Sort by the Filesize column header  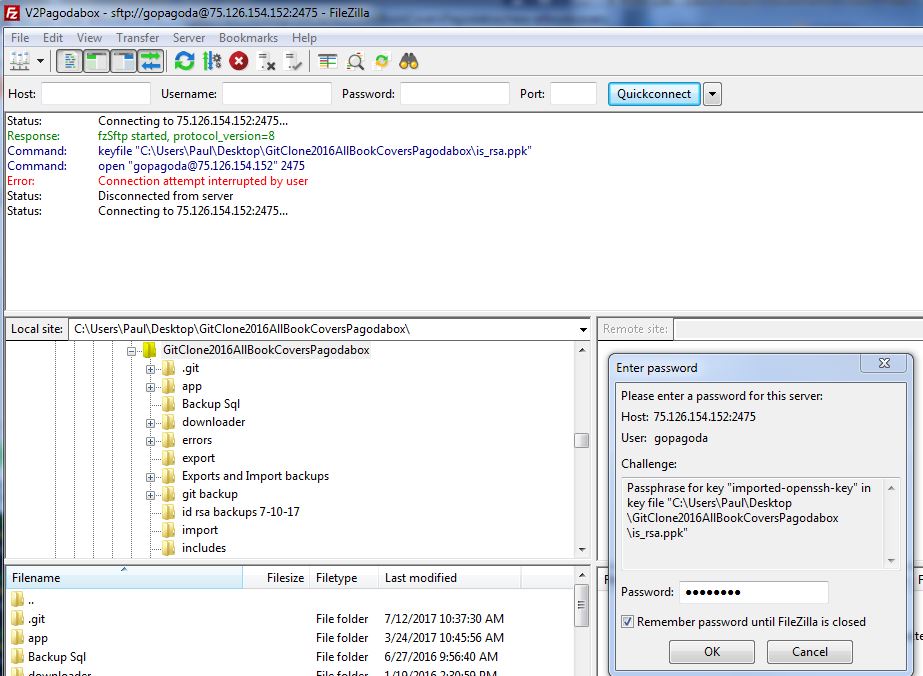pos(277,578)
